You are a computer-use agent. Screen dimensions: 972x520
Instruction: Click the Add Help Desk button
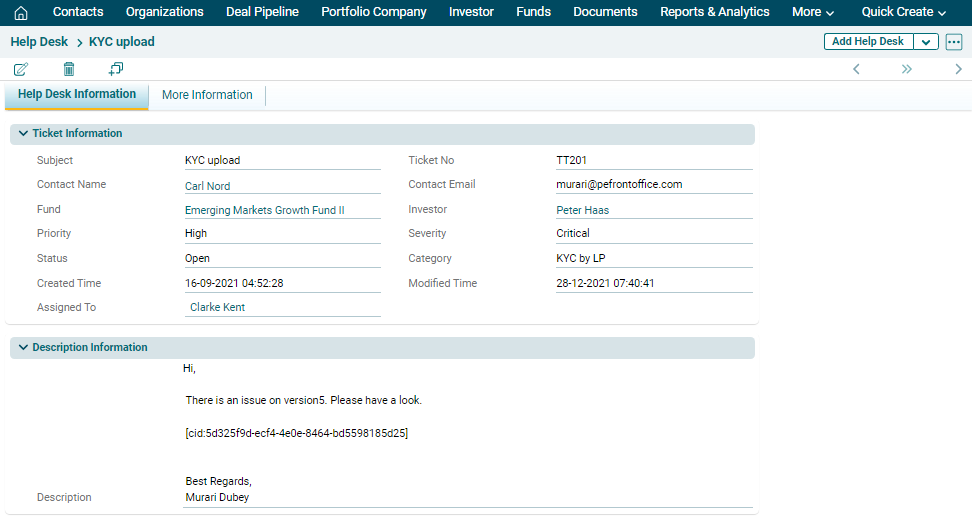point(868,42)
